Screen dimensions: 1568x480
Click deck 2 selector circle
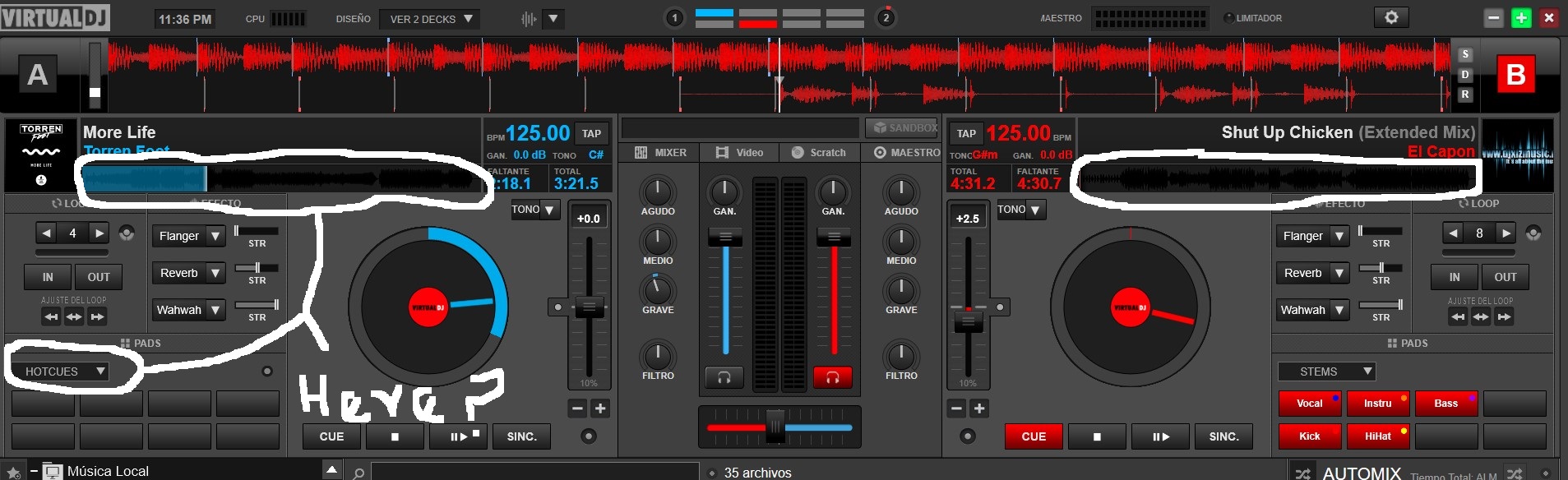pos(886,17)
